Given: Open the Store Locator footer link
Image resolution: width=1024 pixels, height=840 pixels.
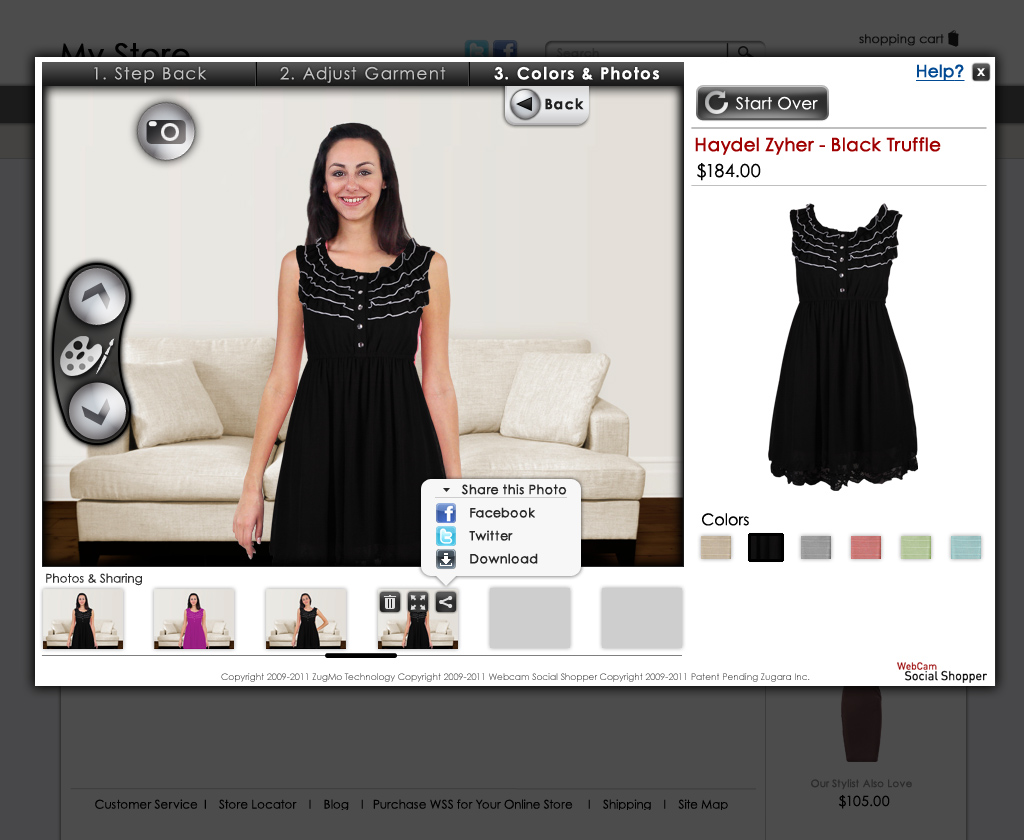Looking at the screenshot, I should tap(257, 804).
